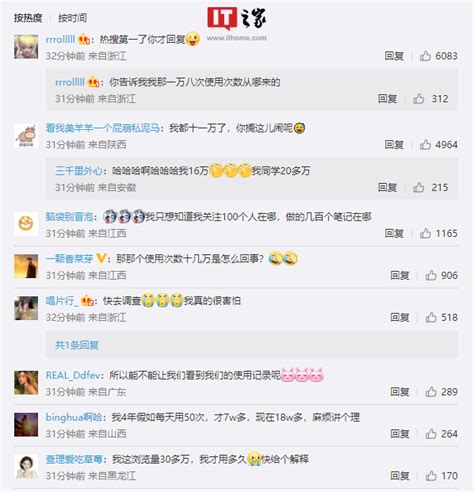
Task: Click thumbs-up on 906-like comment
Action: 431,275
